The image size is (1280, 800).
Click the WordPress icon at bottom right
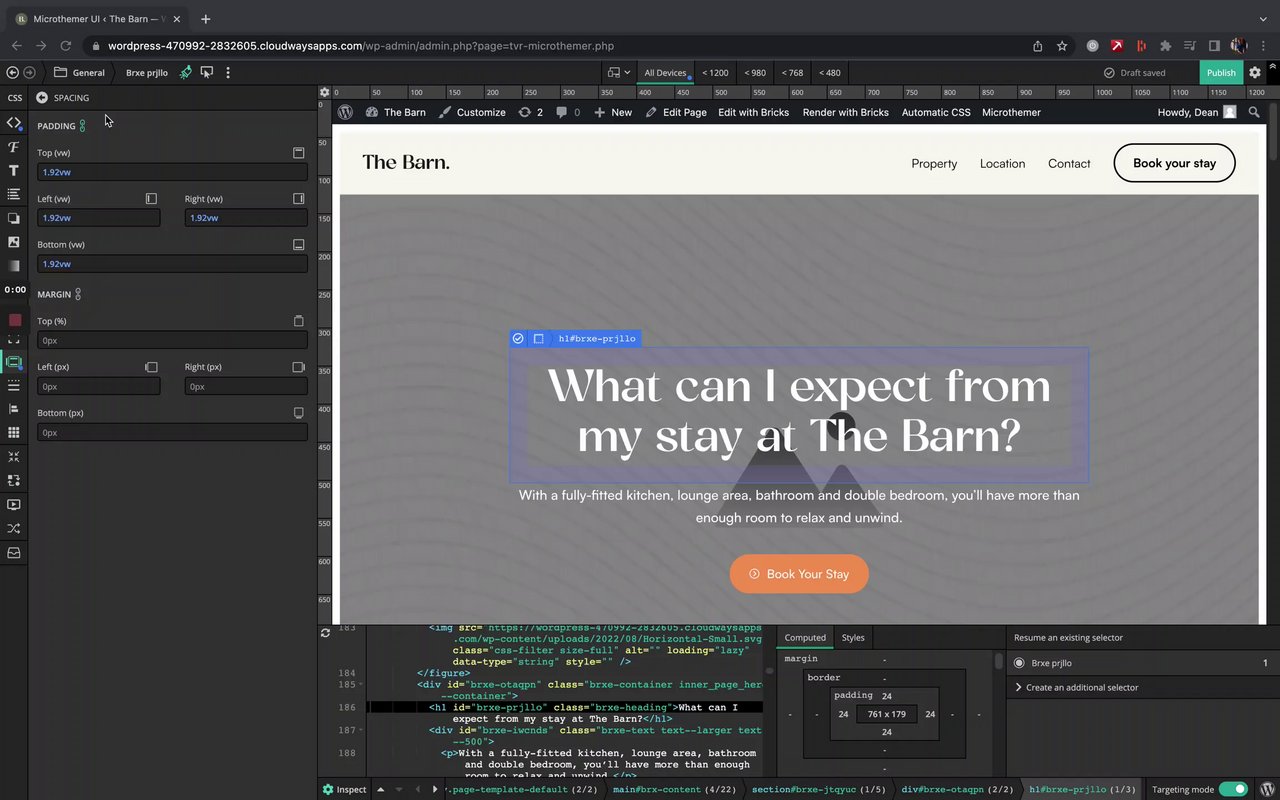[x=1266, y=789]
